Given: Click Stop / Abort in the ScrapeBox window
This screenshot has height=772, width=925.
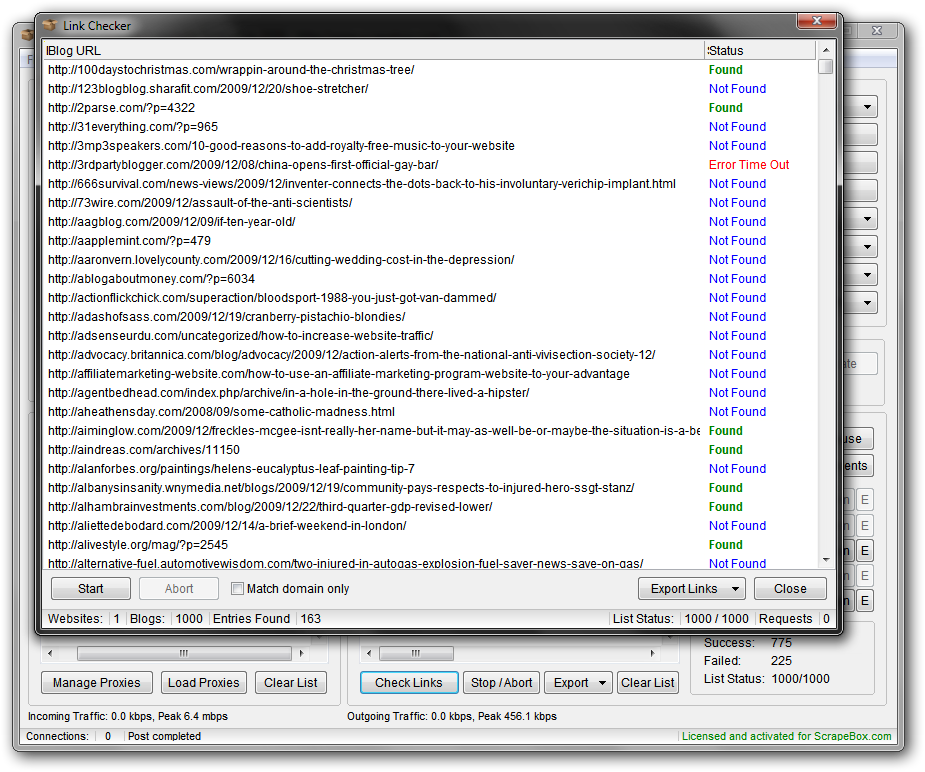Looking at the screenshot, I should 501,682.
